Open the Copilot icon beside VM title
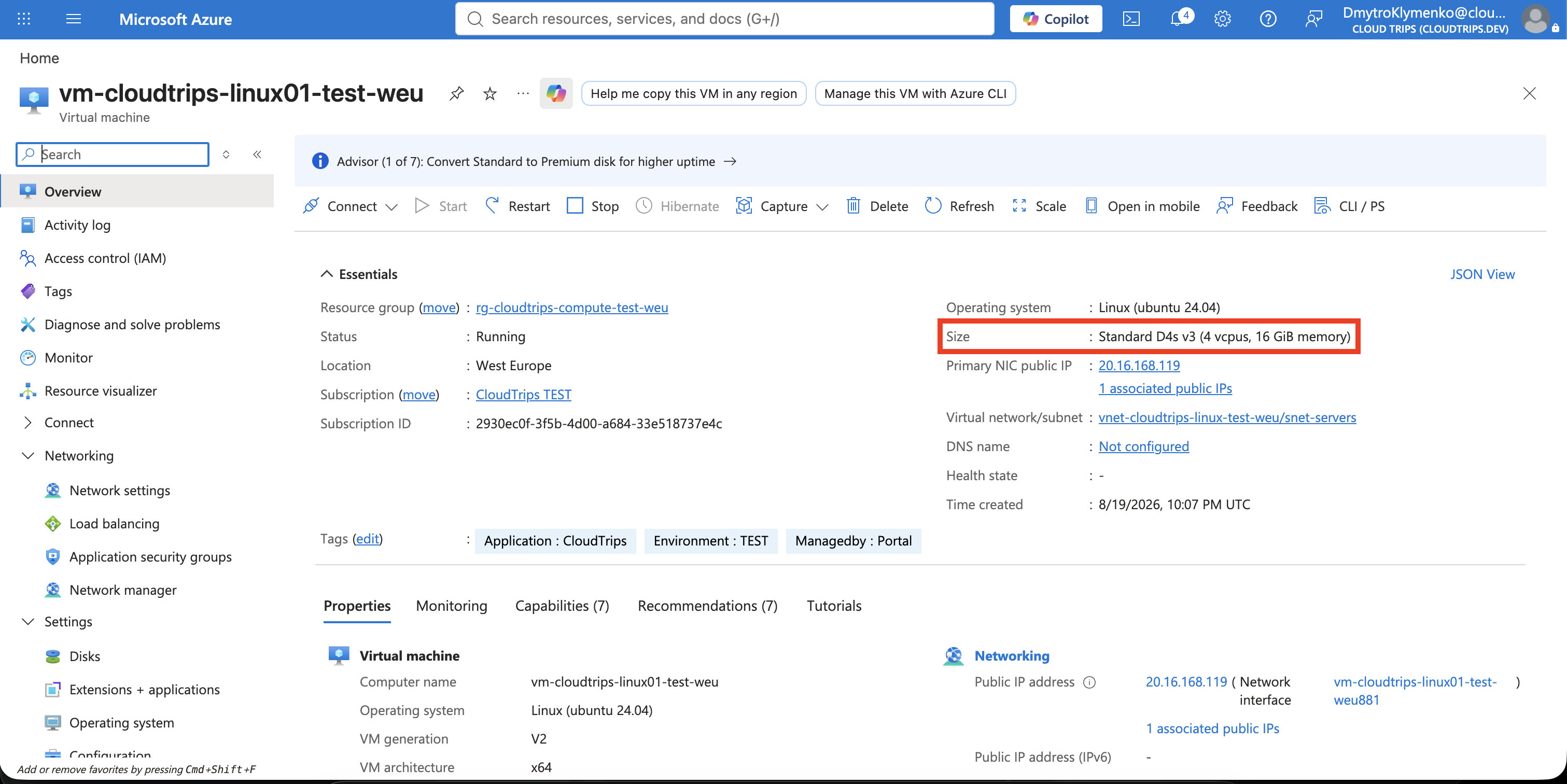The width and height of the screenshot is (1567, 784). pyautogui.click(x=556, y=94)
